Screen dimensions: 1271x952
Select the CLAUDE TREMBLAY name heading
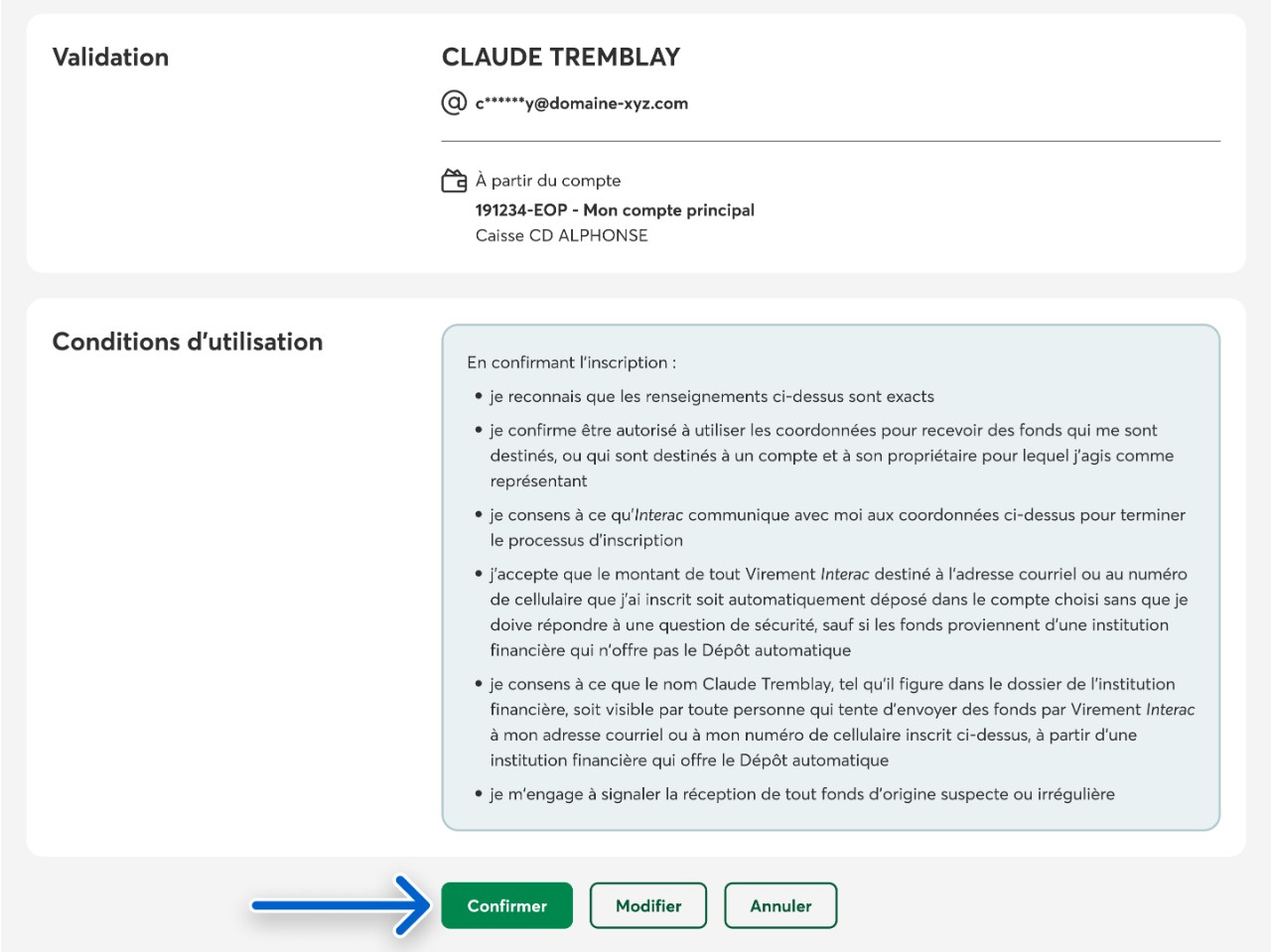pyautogui.click(x=561, y=58)
